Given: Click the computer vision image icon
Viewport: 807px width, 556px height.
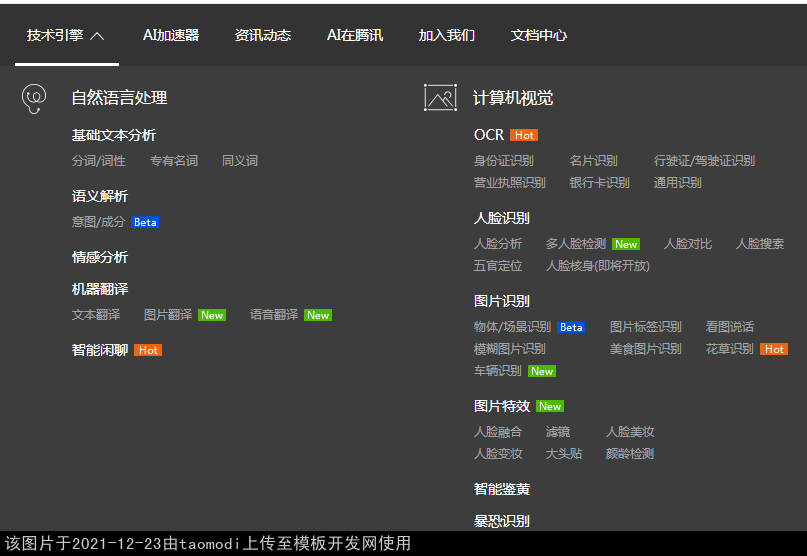Looking at the screenshot, I should tap(440, 97).
